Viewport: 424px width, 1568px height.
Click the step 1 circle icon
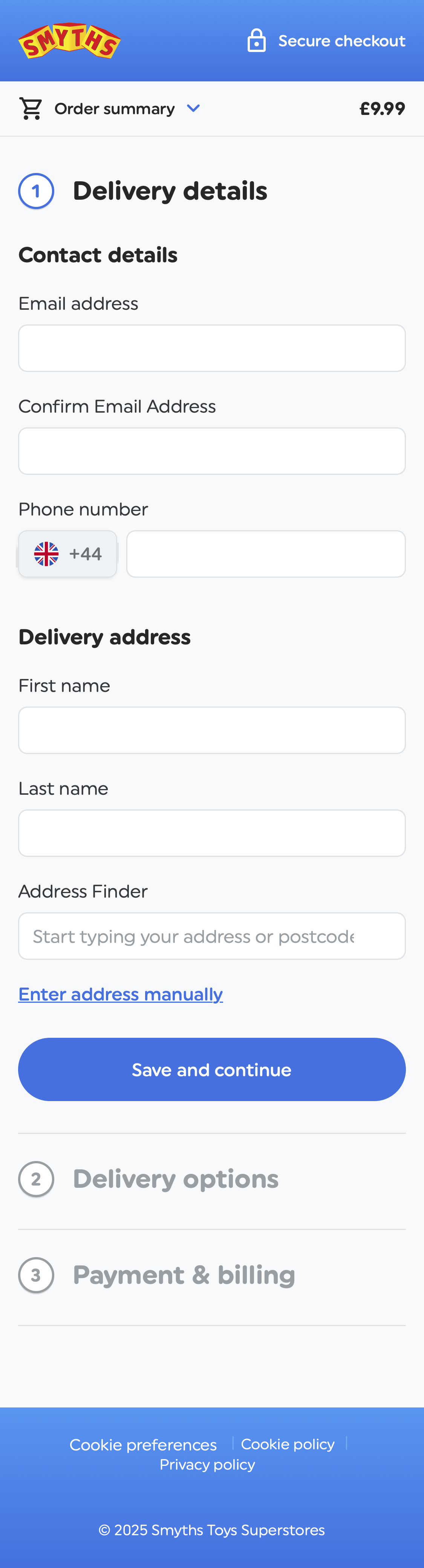click(36, 191)
